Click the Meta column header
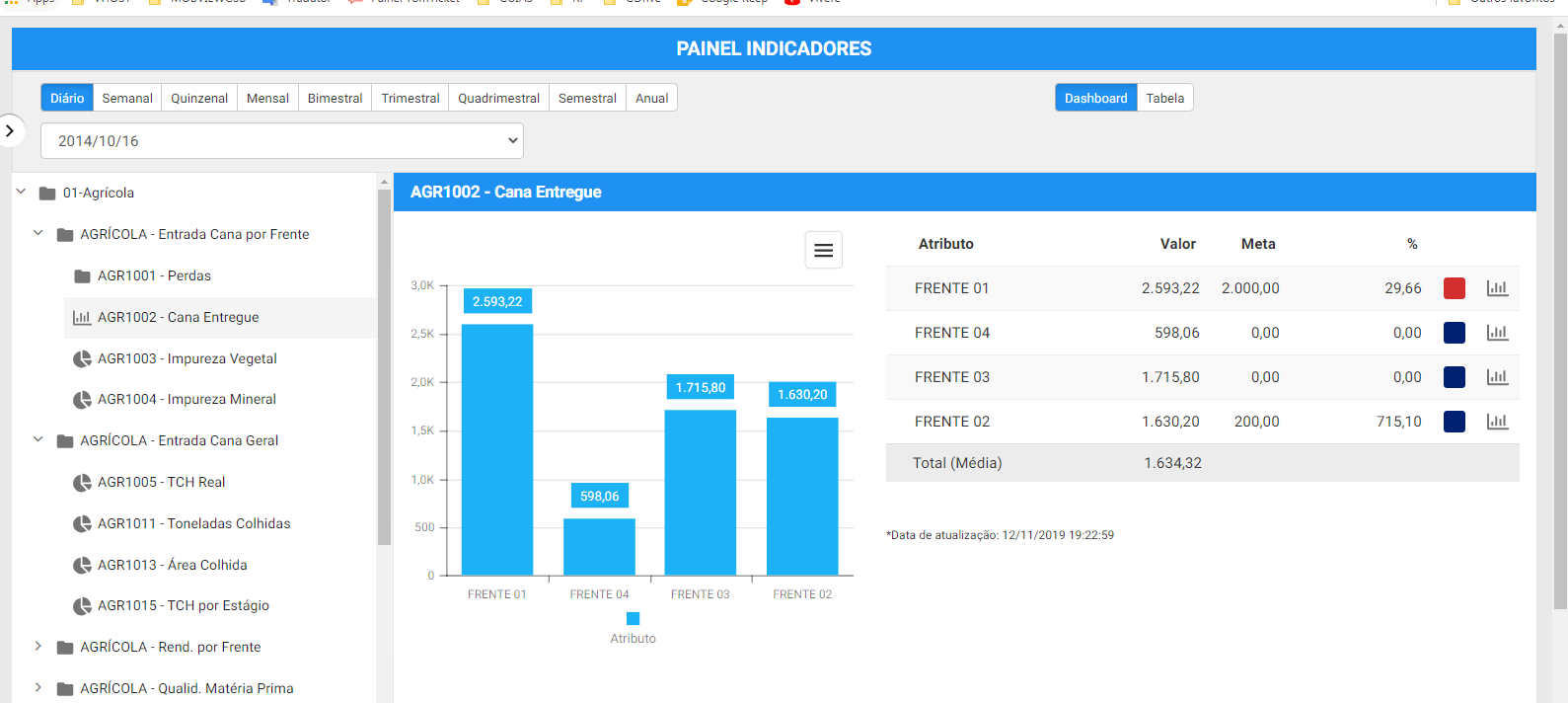Screen dimensions: 1568x703 click(1258, 244)
